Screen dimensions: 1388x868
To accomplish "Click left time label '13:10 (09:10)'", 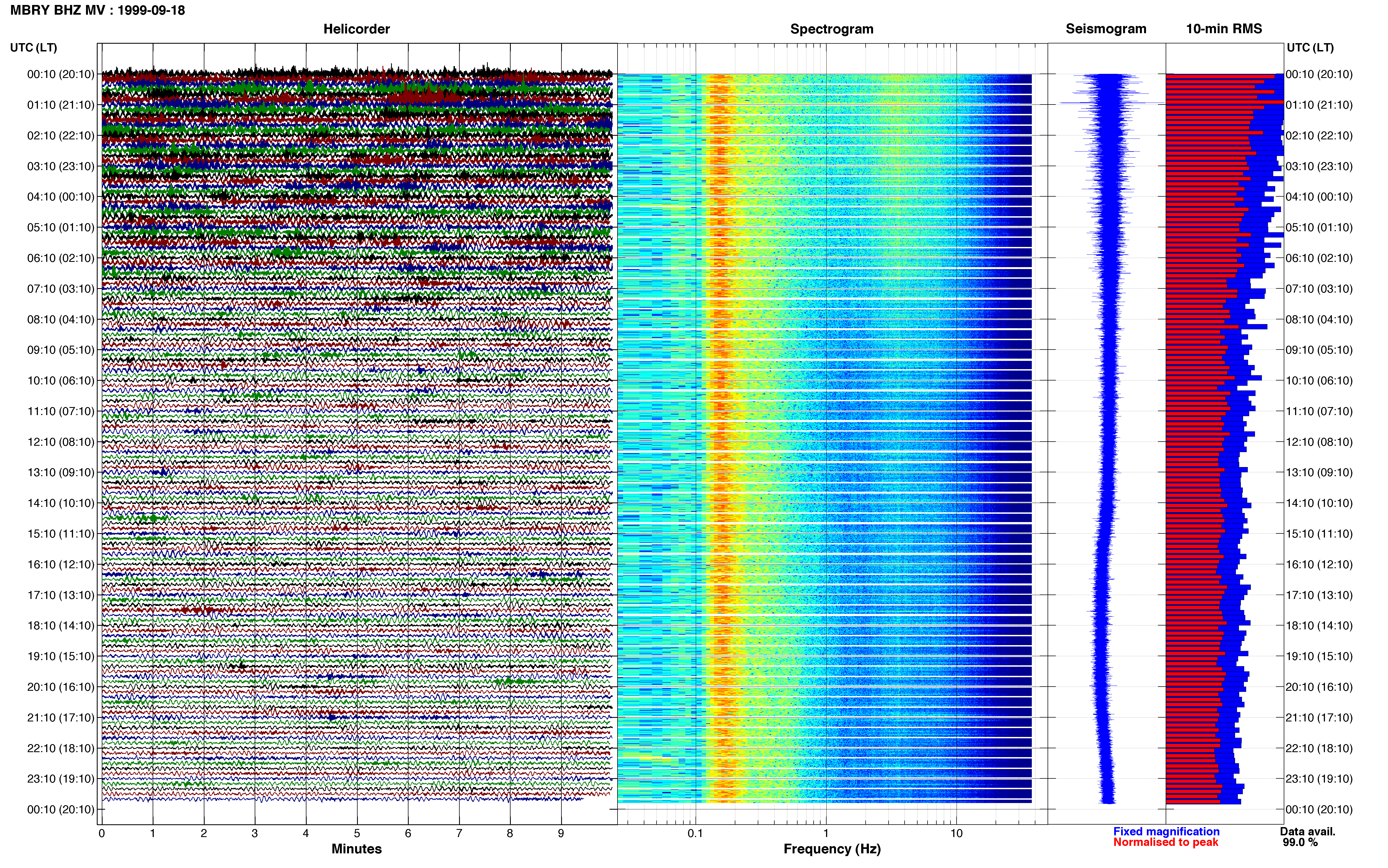I will pos(61,473).
